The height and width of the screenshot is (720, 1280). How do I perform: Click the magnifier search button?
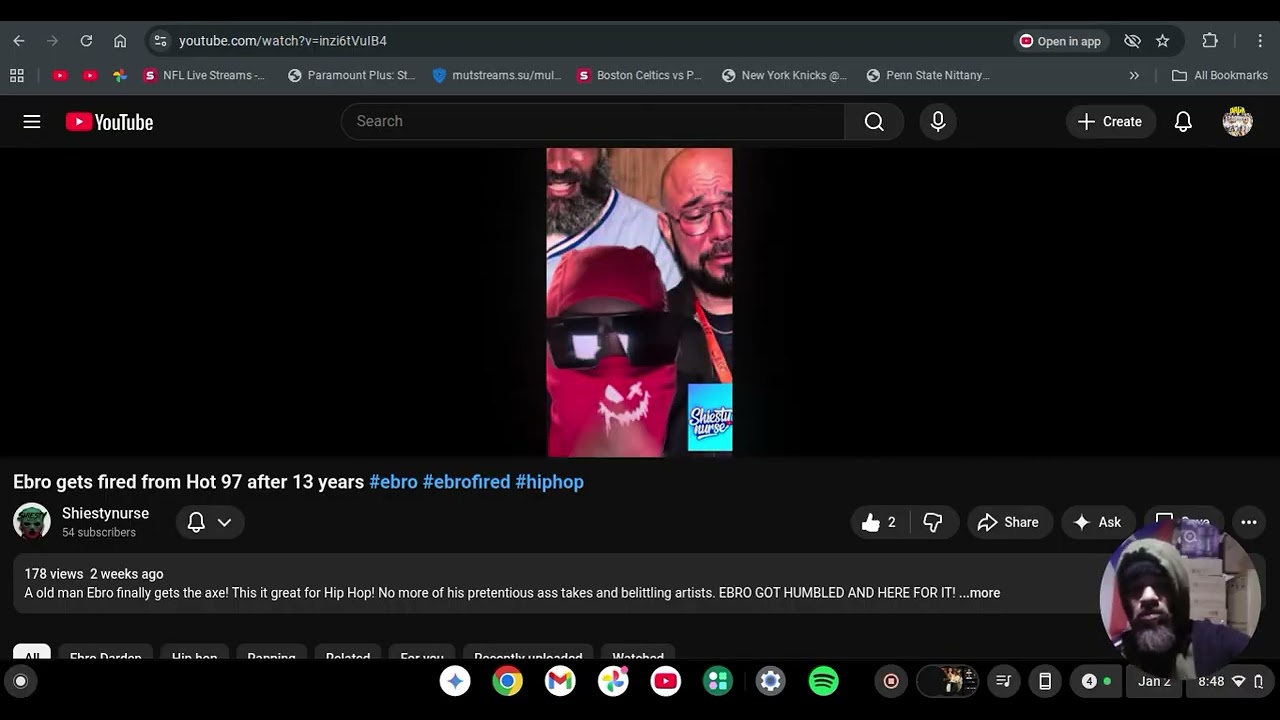[874, 121]
